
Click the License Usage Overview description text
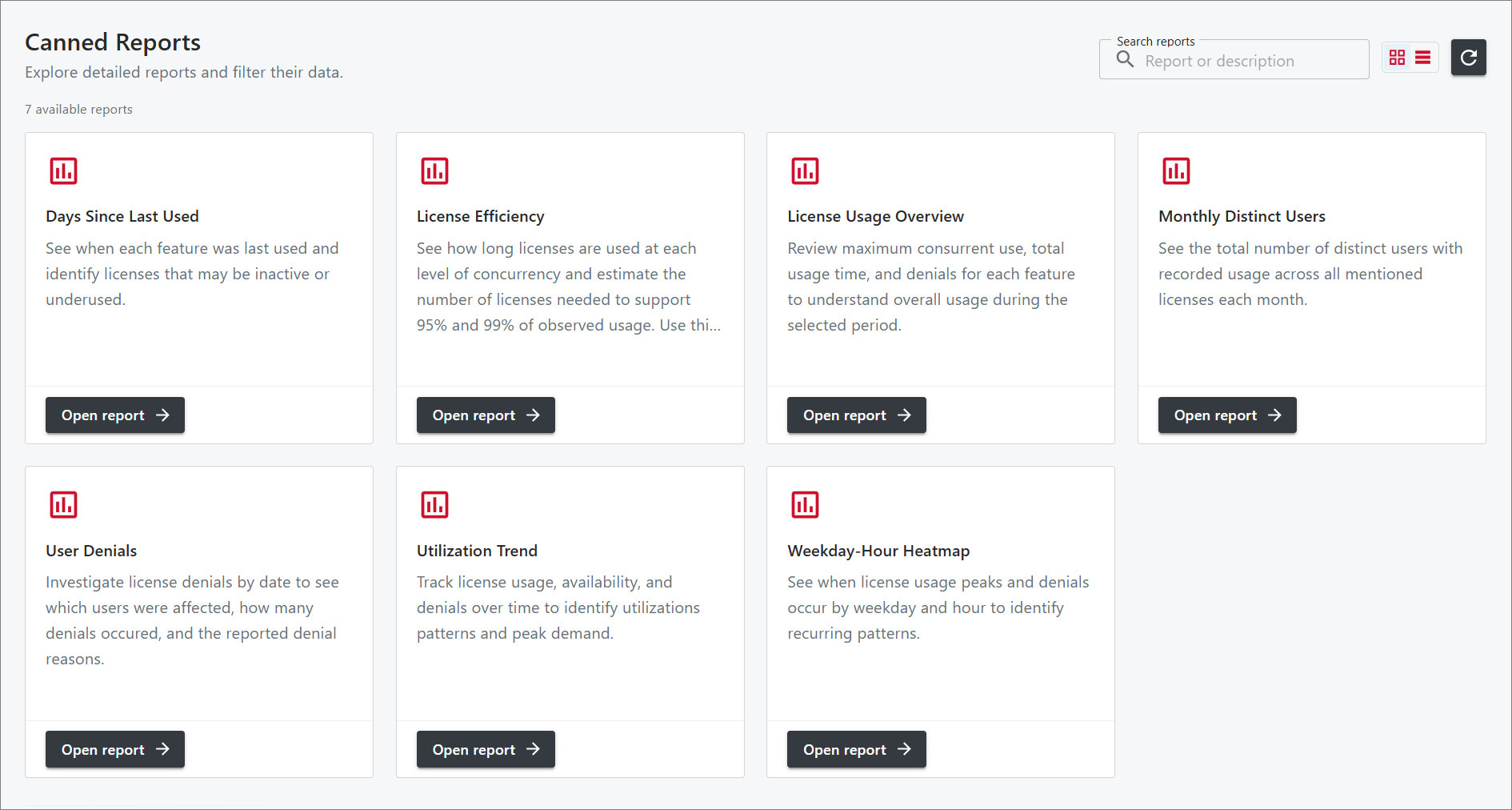[x=931, y=287]
